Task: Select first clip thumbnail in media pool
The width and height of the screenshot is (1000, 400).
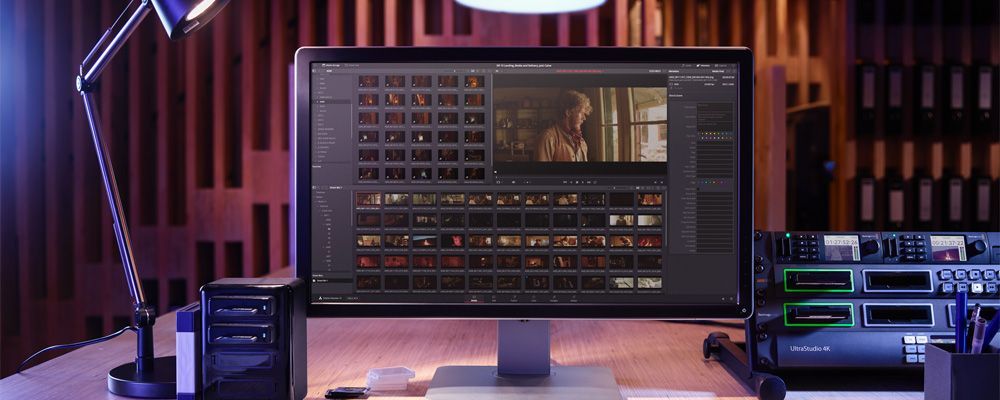Action: (x=369, y=199)
